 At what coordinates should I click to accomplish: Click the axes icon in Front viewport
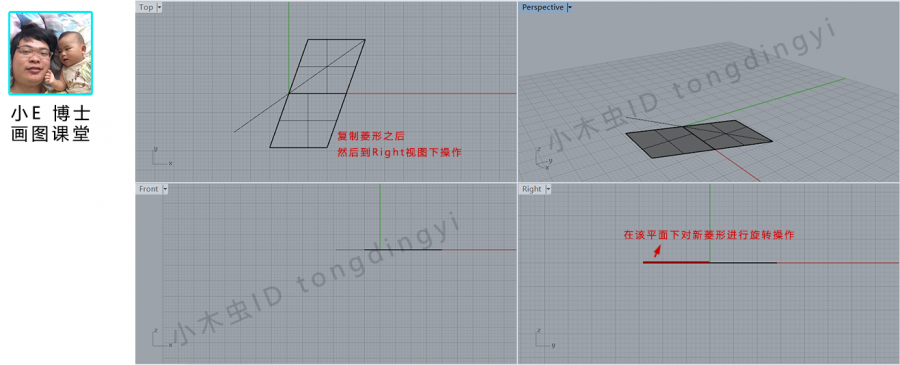coord(161,338)
